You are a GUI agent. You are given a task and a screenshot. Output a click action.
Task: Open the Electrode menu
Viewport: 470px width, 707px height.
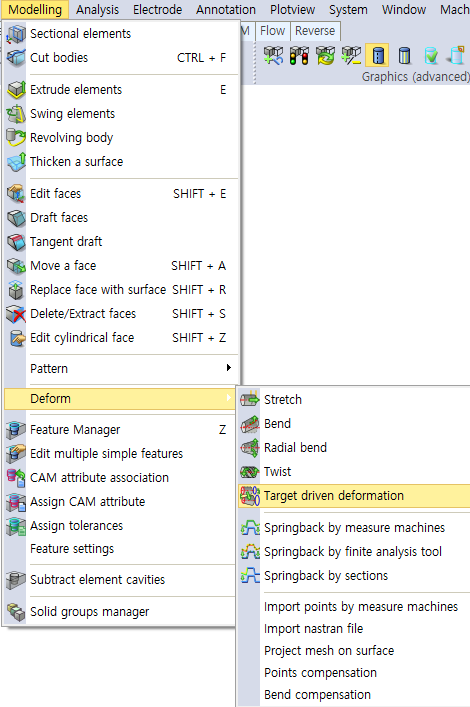pos(157,9)
